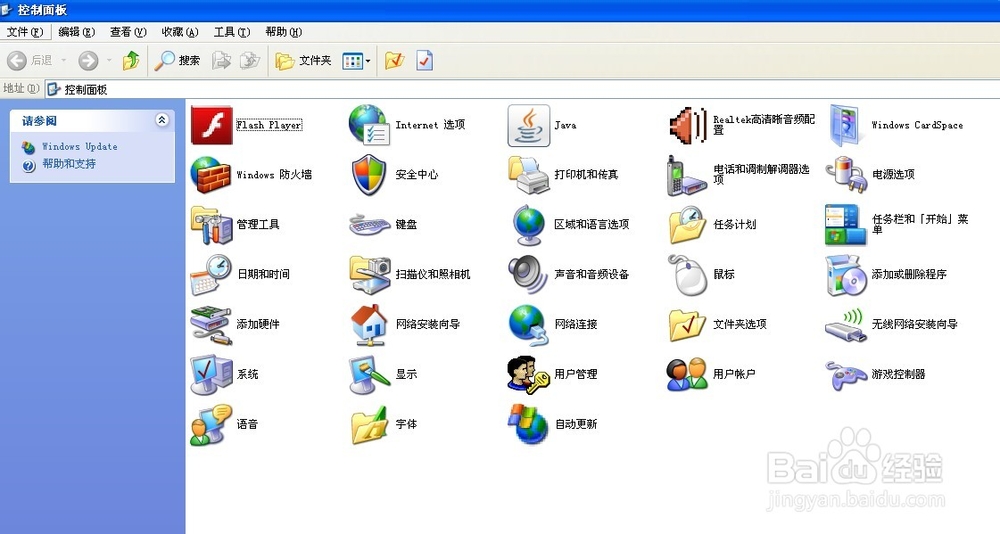Open Internet 选项 globe icon
This screenshot has height=534, width=1000.
click(x=369, y=125)
